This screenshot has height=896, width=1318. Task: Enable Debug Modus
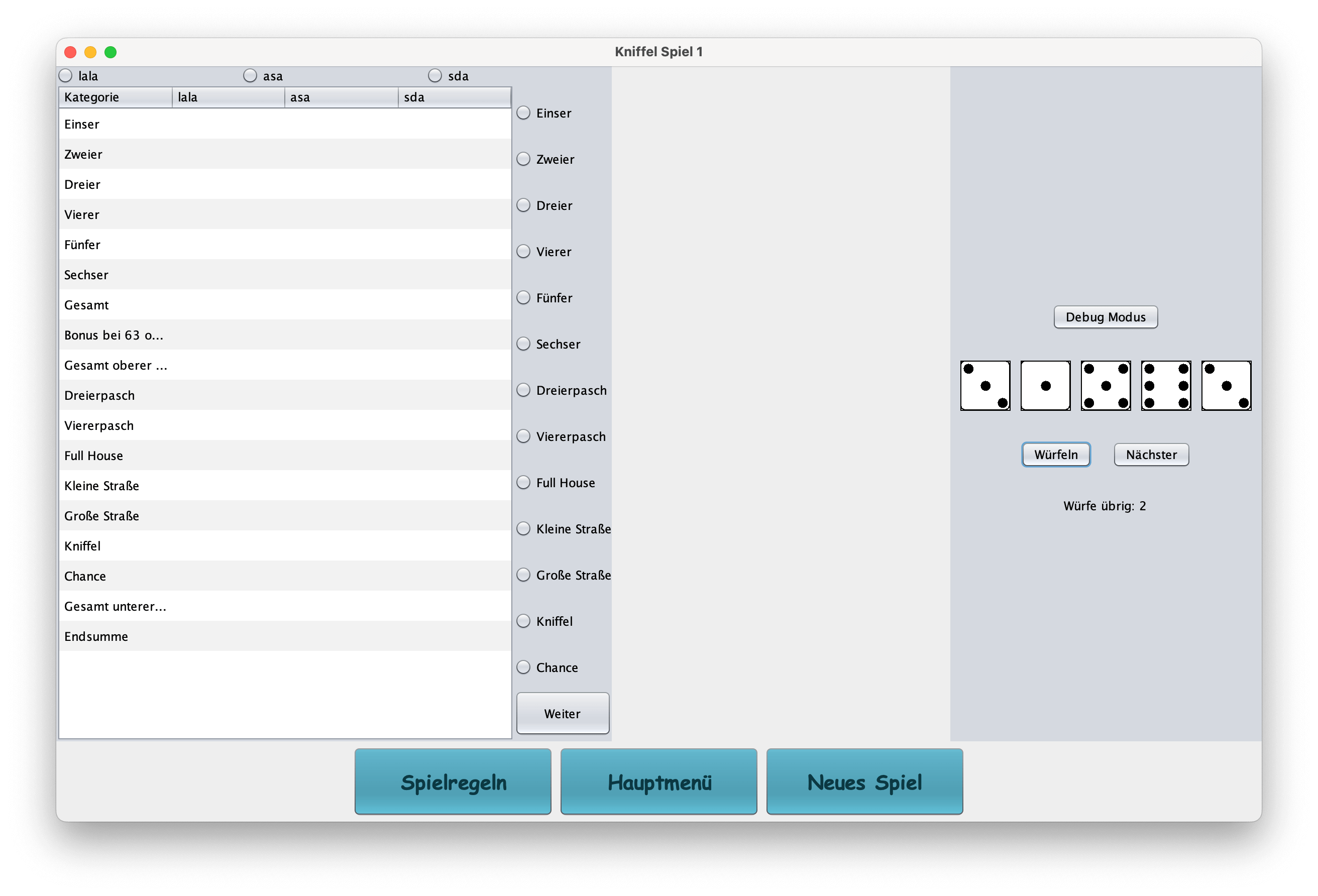pos(1105,317)
